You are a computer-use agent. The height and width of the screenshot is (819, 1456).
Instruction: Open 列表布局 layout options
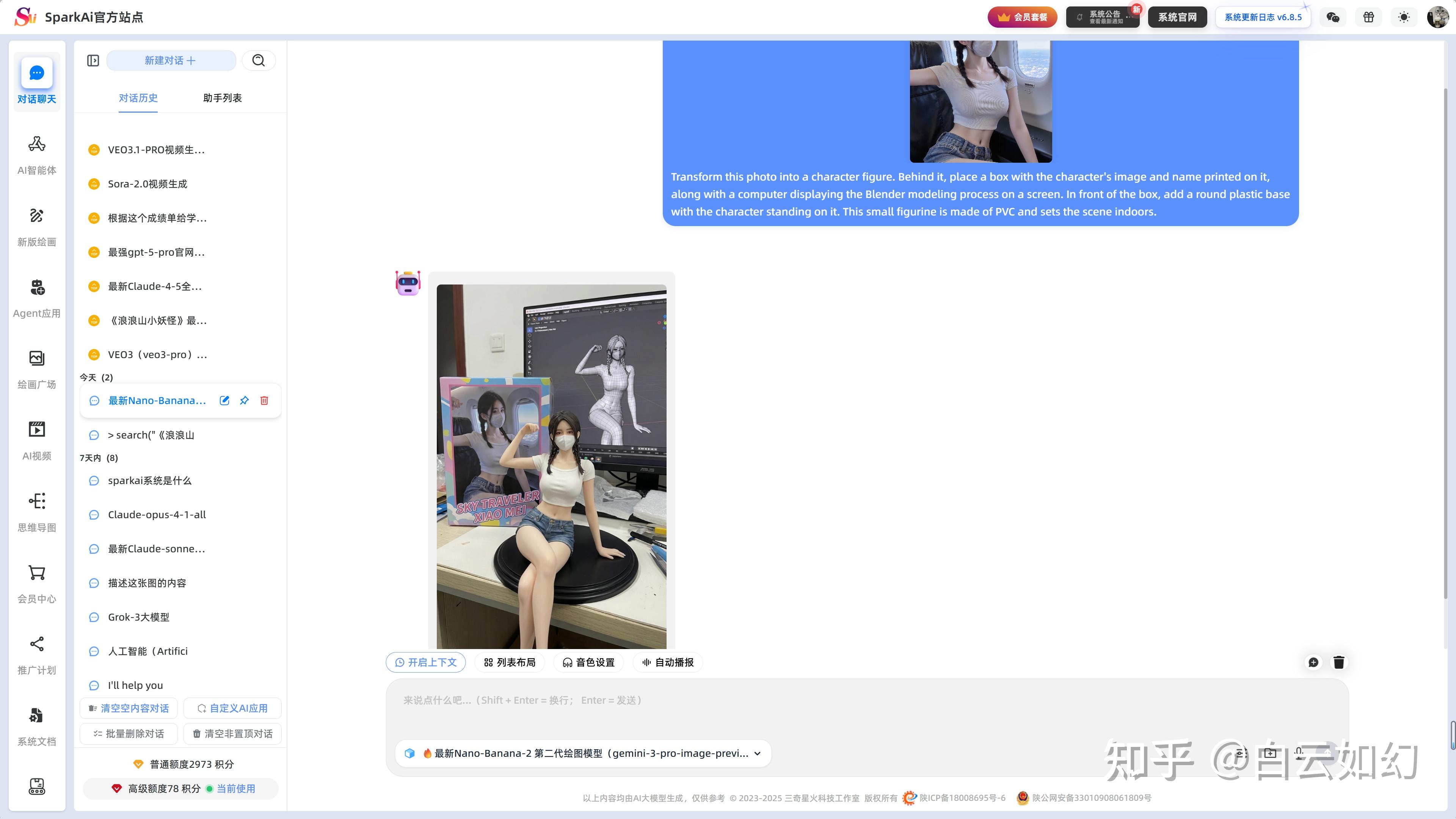point(509,662)
